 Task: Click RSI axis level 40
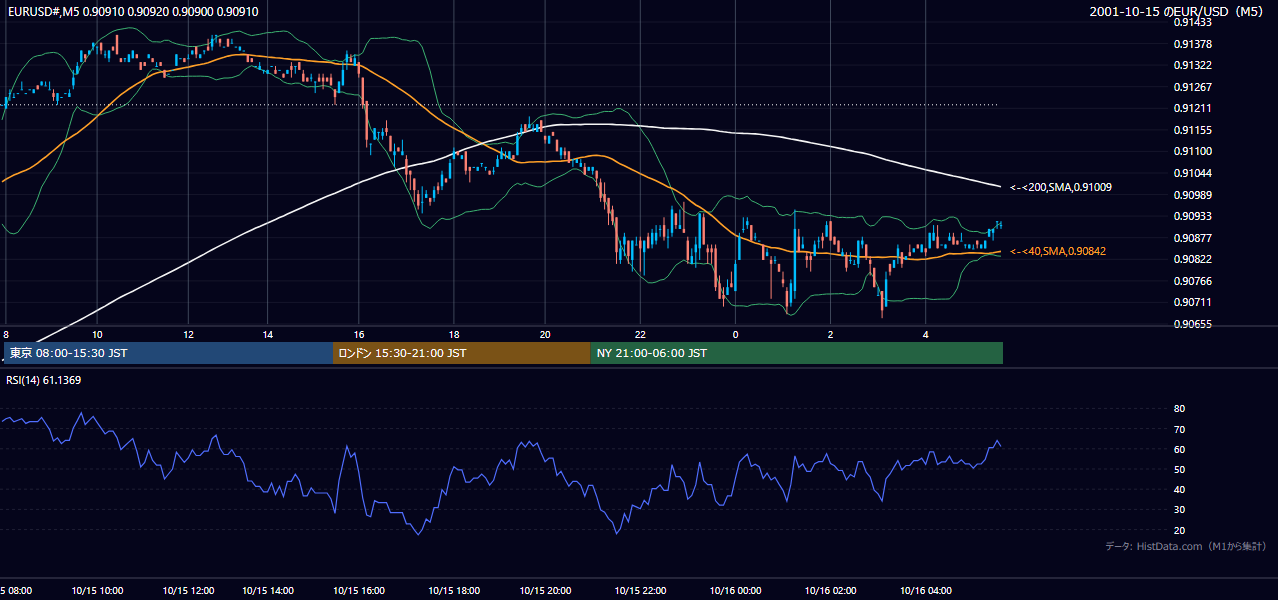tap(1179, 490)
